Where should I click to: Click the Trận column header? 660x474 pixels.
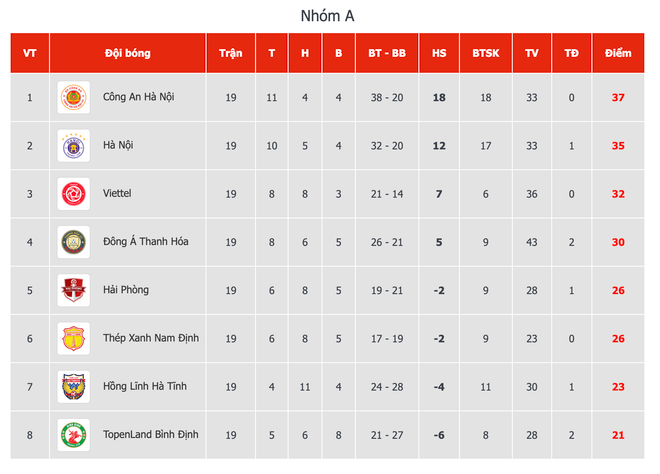pos(231,53)
